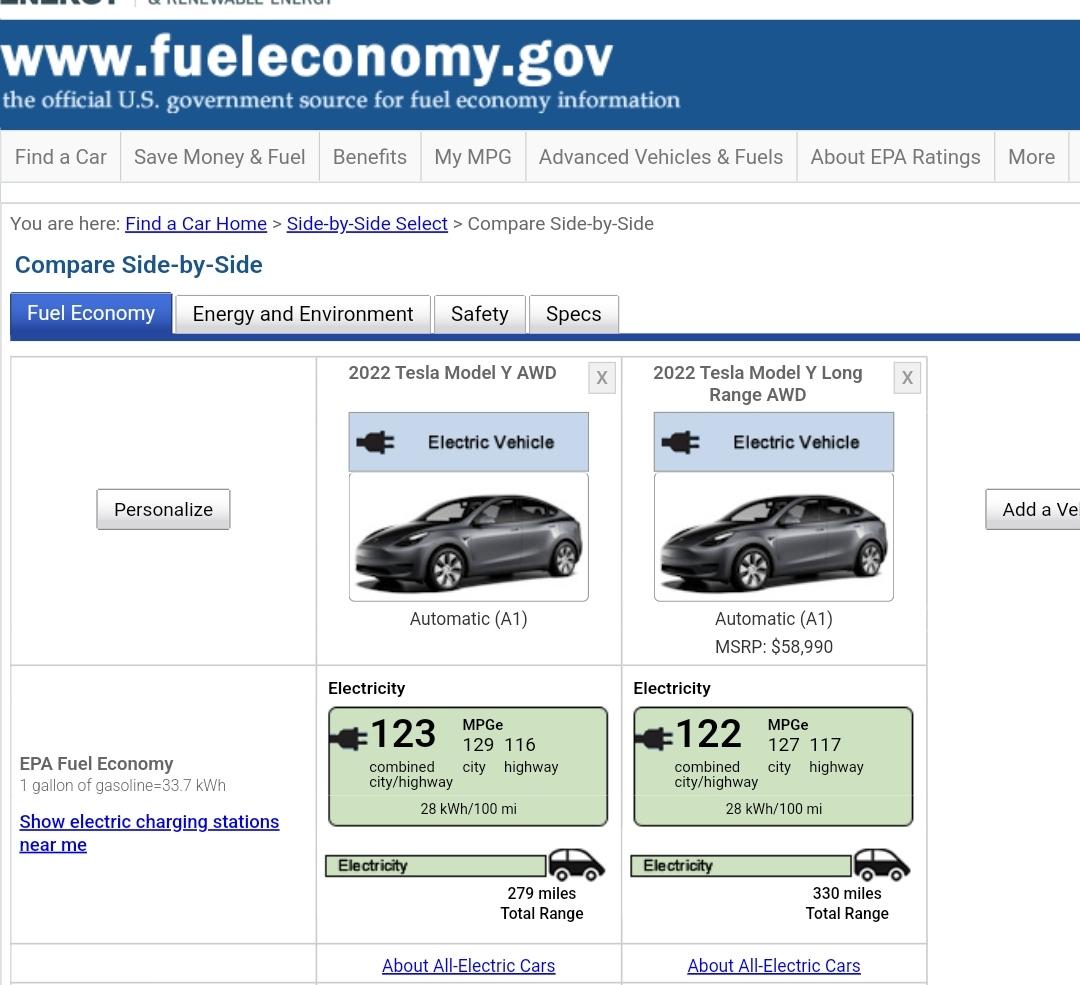Click the 330 miles Total Range text
1080x985 pixels.
847,903
